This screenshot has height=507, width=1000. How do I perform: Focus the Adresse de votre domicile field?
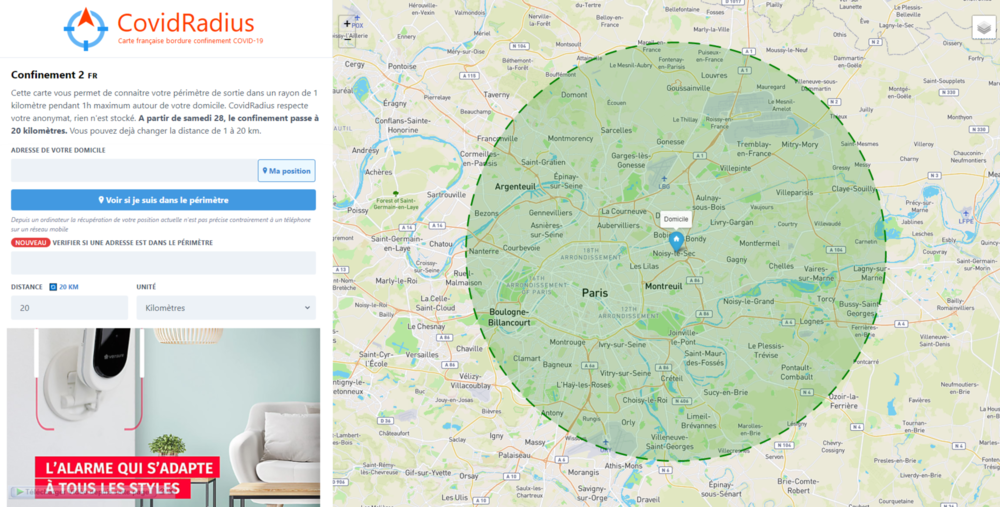tap(134, 170)
